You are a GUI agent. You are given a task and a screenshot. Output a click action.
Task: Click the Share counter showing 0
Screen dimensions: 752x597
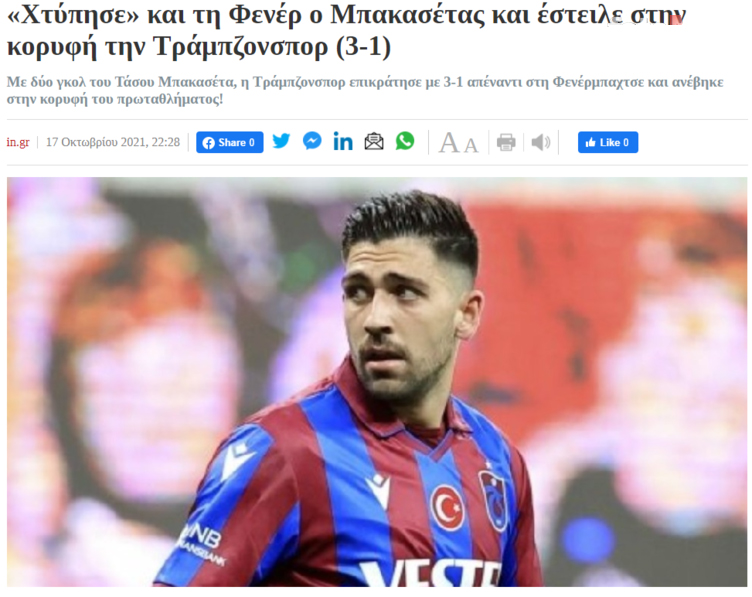pyautogui.click(x=252, y=143)
